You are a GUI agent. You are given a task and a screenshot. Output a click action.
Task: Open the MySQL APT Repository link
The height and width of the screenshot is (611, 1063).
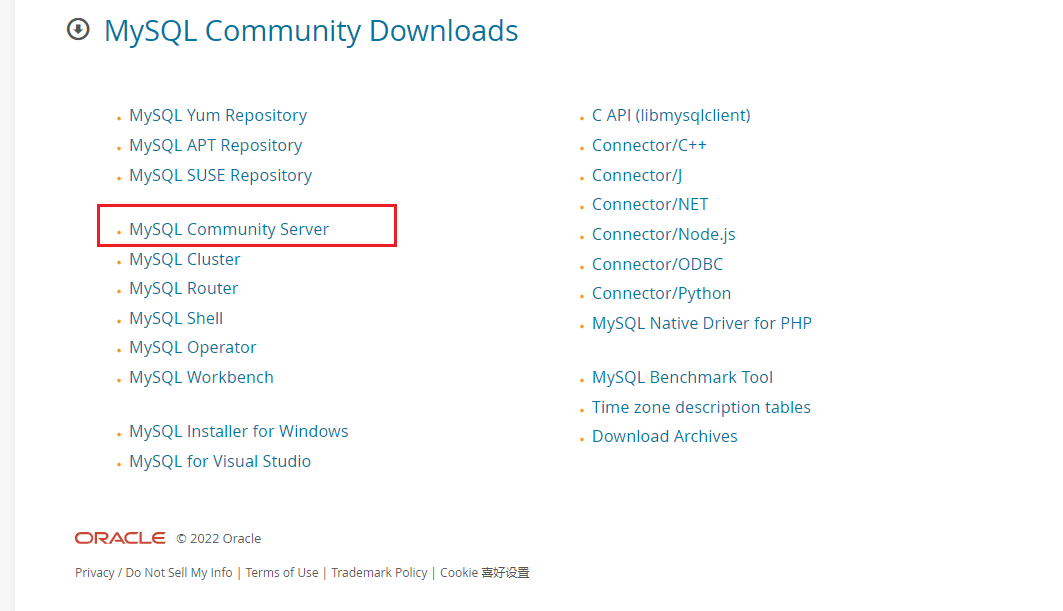(216, 145)
